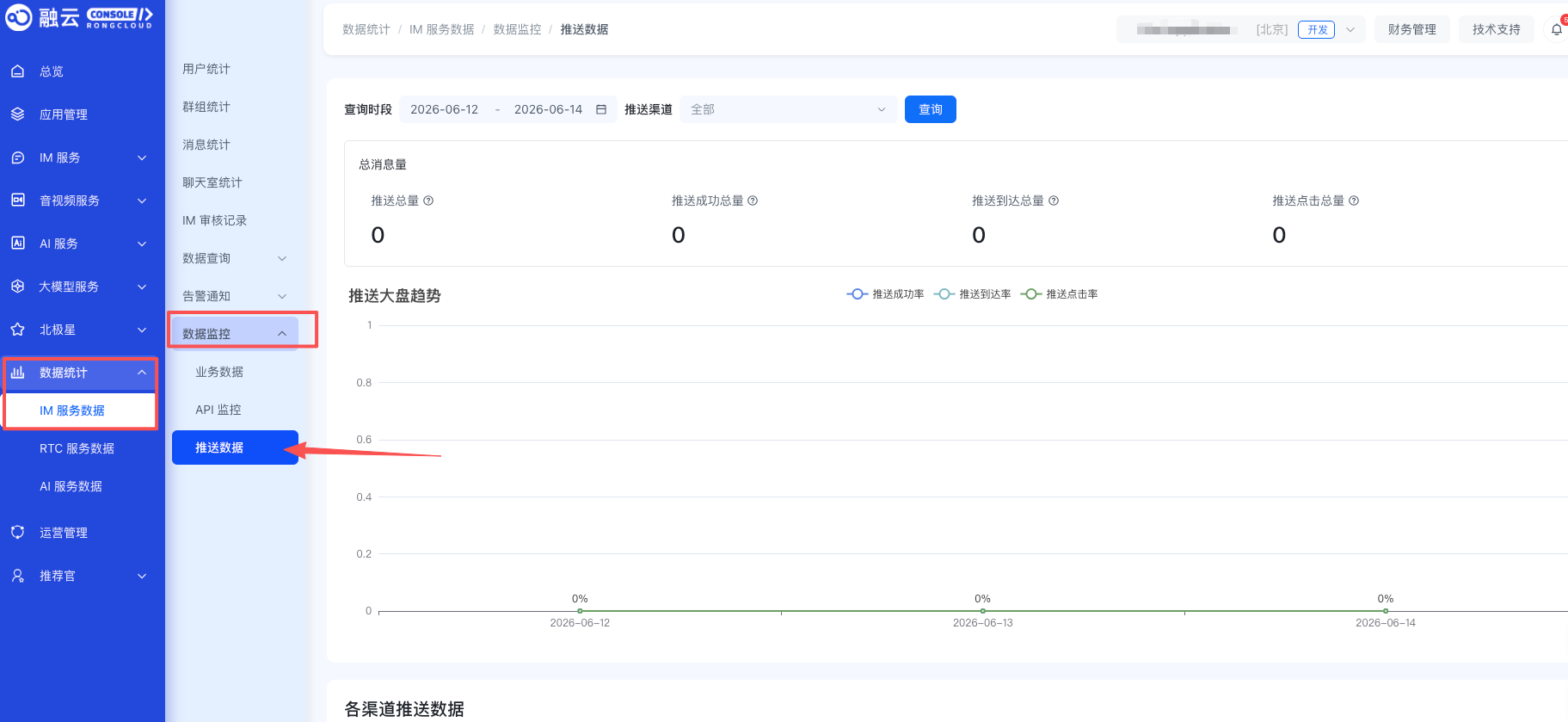Image resolution: width=1568 pixels, height=722 pixels.
Task: Click IM 服务数据 breadcrumb link
Action: point(442,29)
